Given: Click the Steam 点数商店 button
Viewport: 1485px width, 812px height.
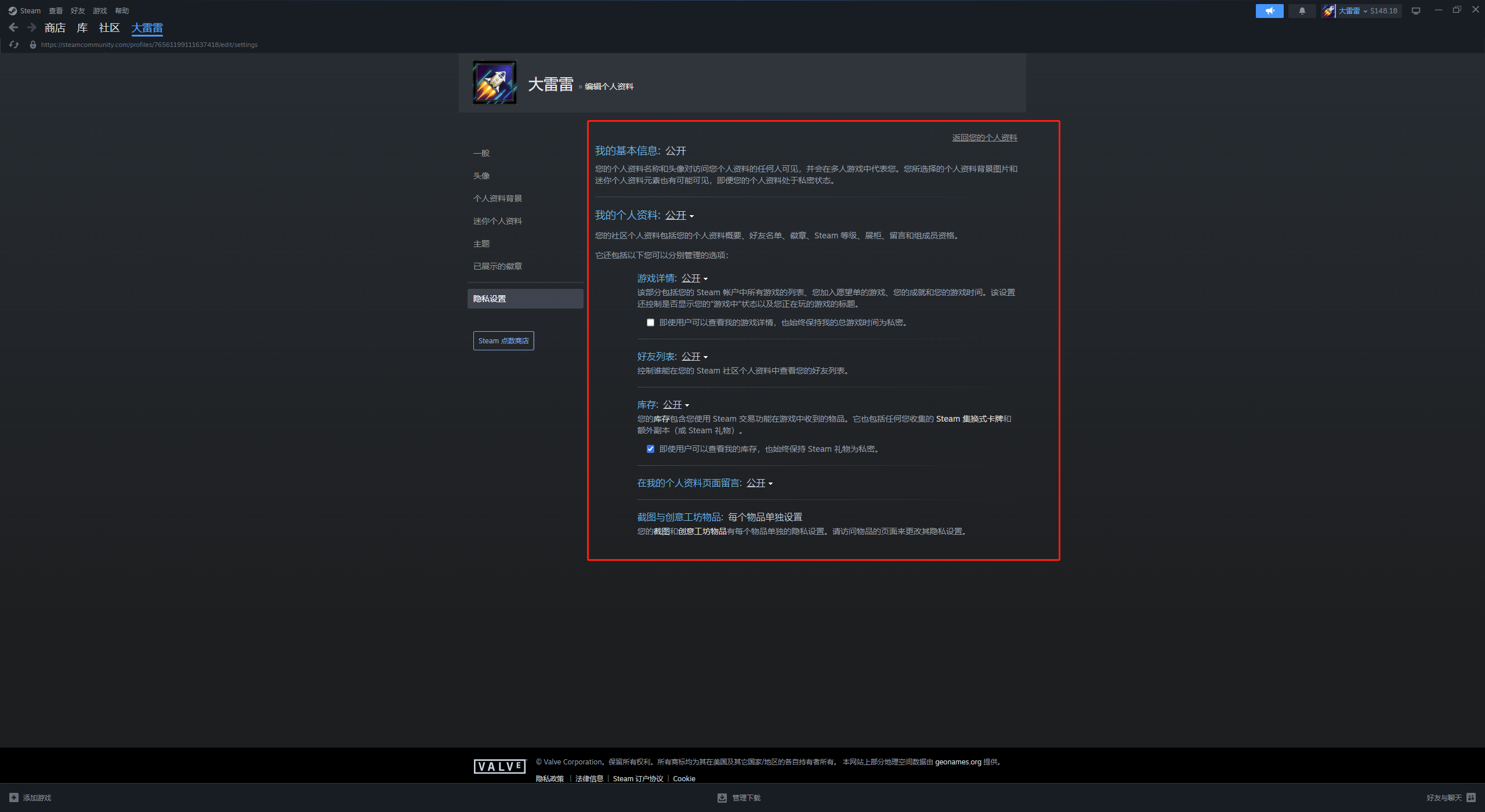Looking at the screenshot, I should (504, 341).
